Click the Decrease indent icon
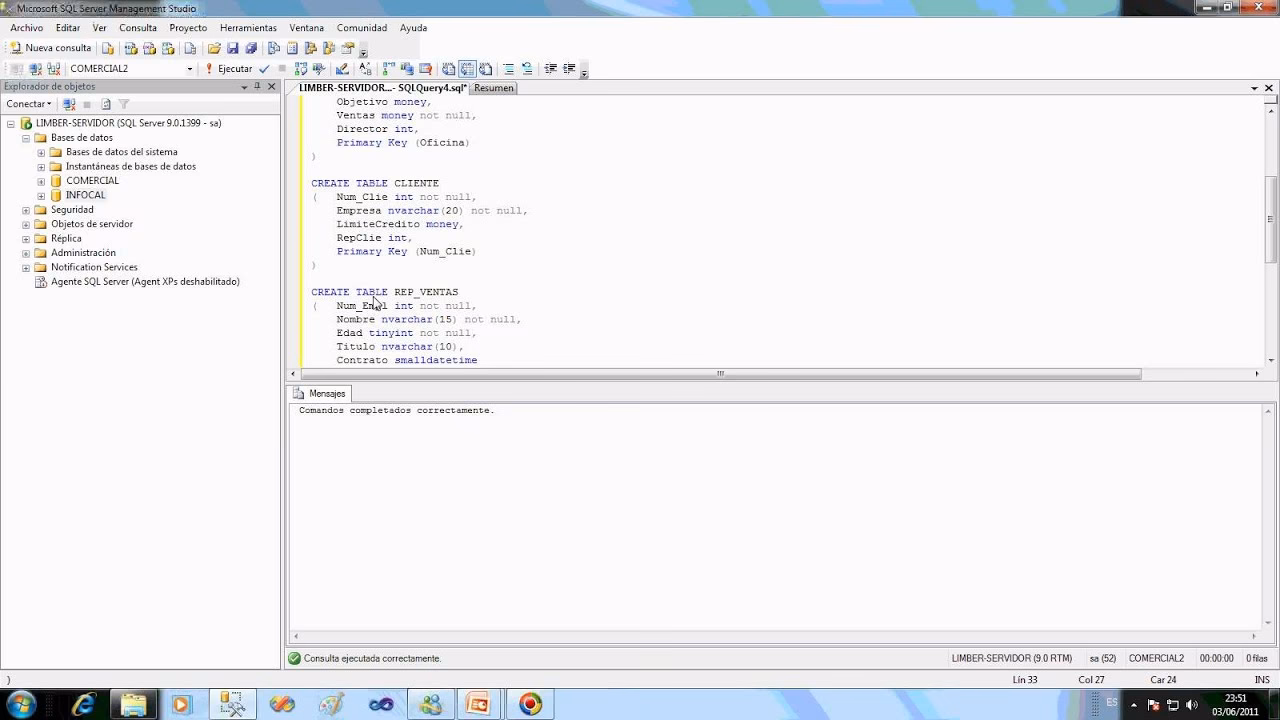The width and height of the screenshot is (1280, 720). click(550, 69)
